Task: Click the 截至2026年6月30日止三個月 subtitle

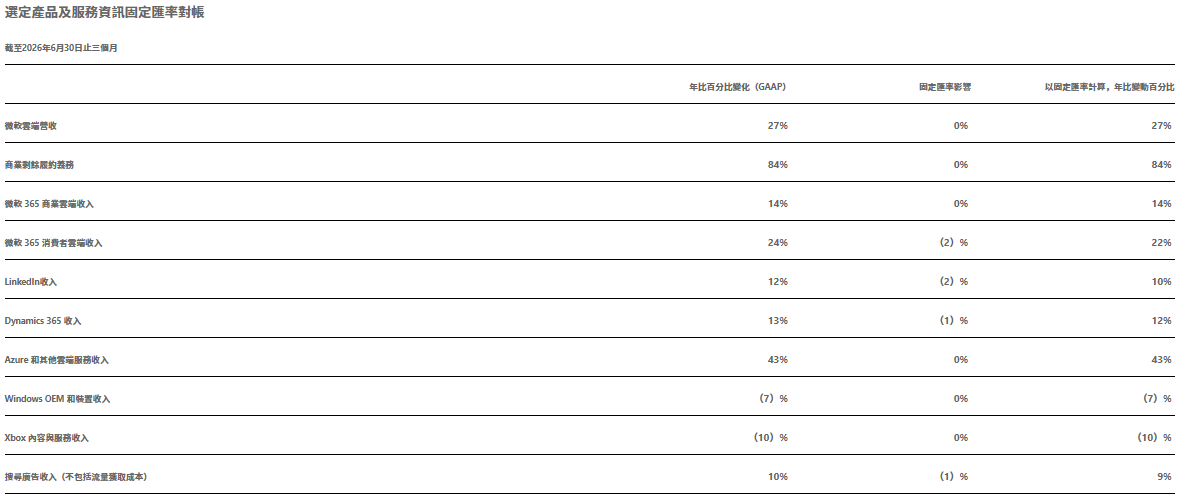Action: point(61,47)
